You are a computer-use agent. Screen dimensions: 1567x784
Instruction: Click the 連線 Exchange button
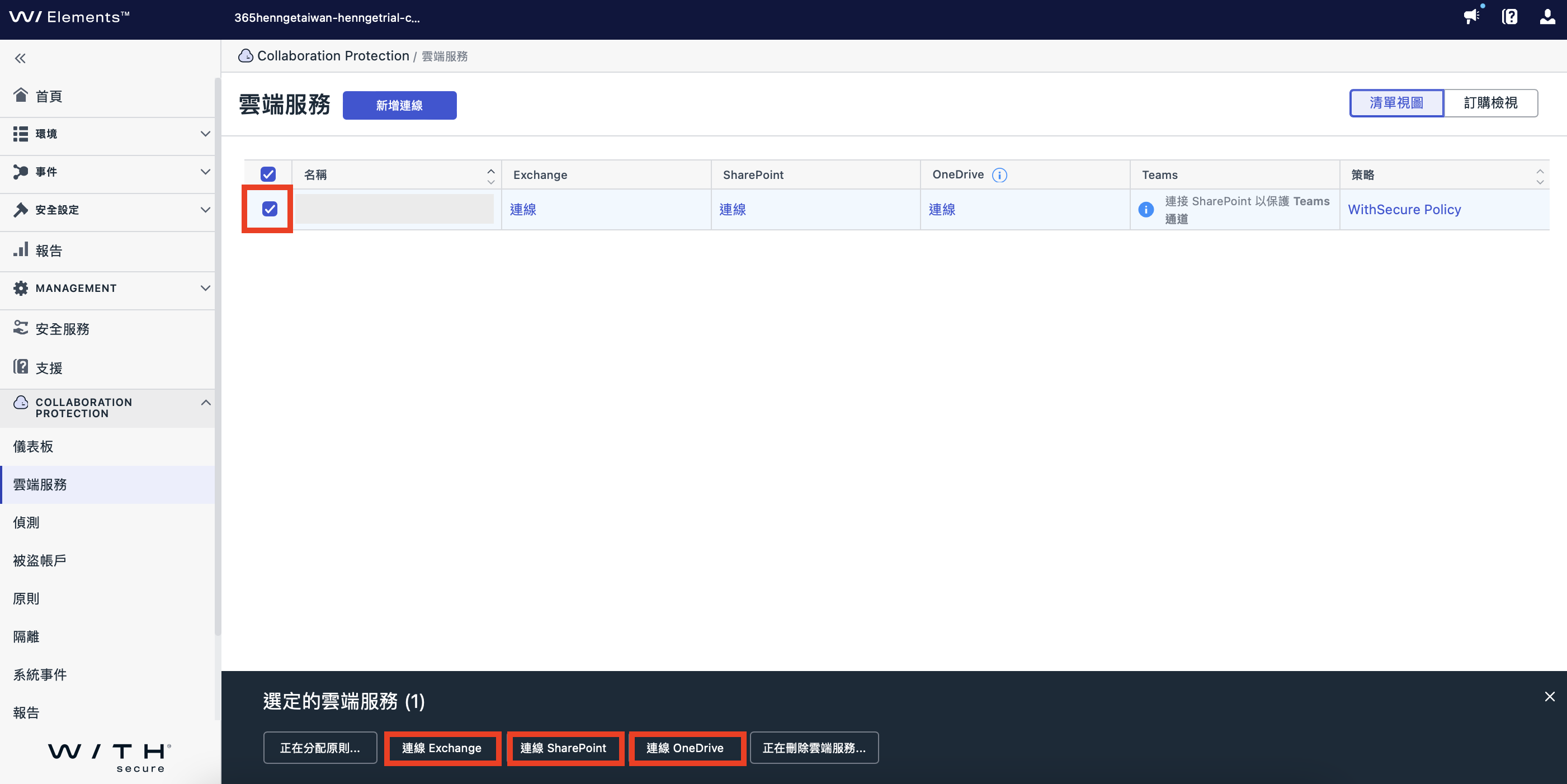click(x=442, y=748)
